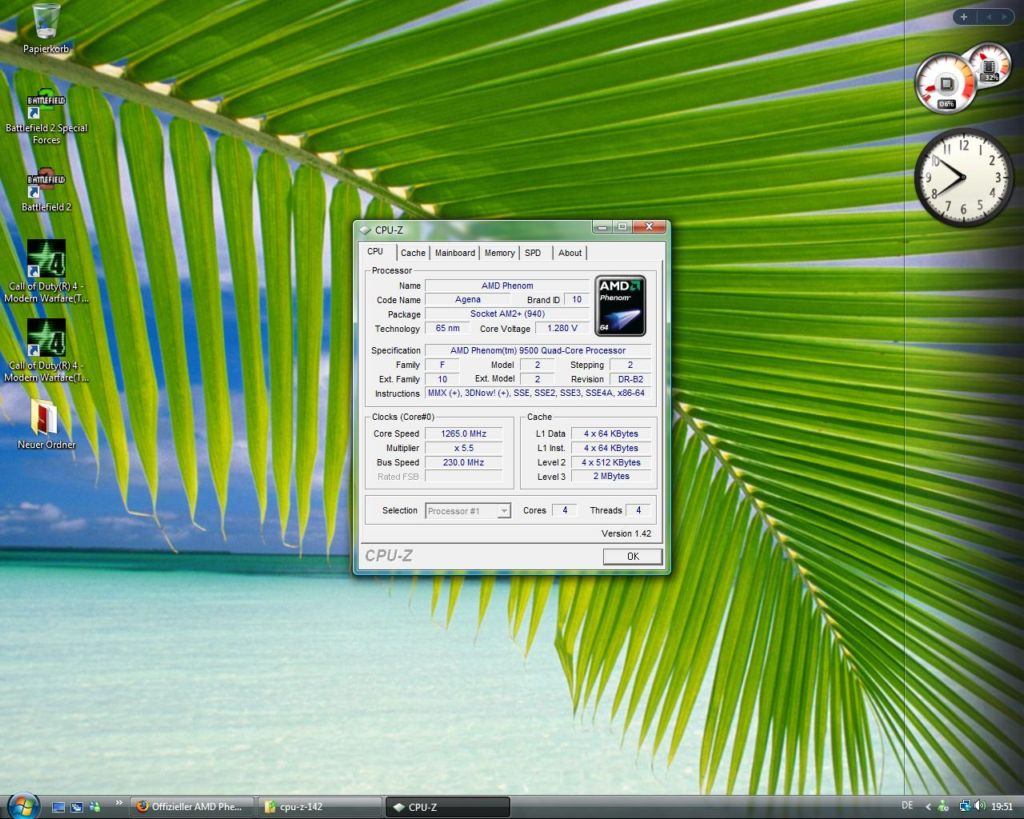Click the empty Rated FSB field
This screenshot has width=1024, height=819.
click(464, 477)
